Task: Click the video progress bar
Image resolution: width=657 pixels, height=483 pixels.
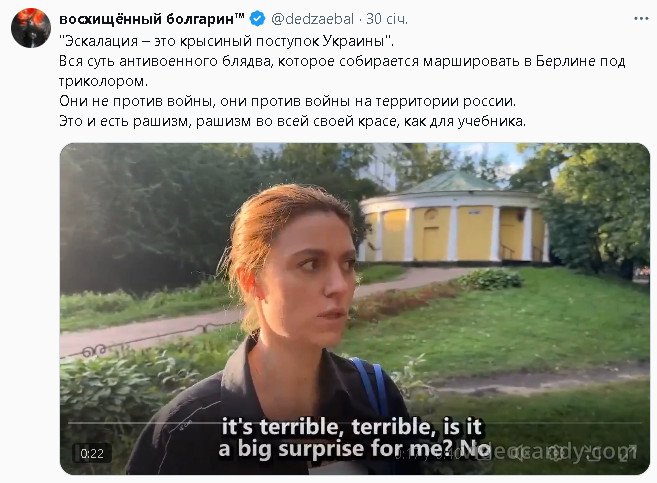Action: (x=354, y=423)
